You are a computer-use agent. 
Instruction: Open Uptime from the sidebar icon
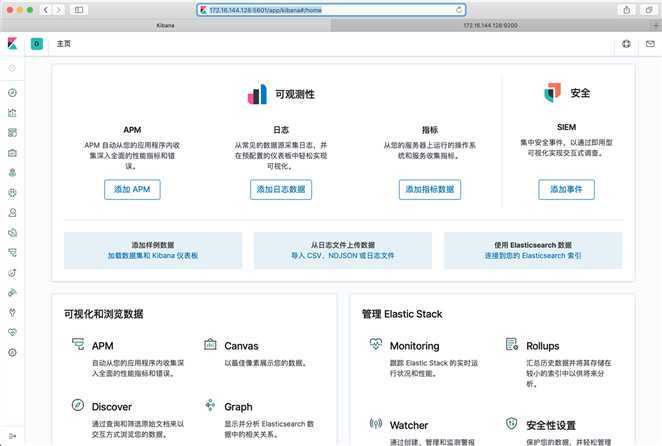point(12,272)
